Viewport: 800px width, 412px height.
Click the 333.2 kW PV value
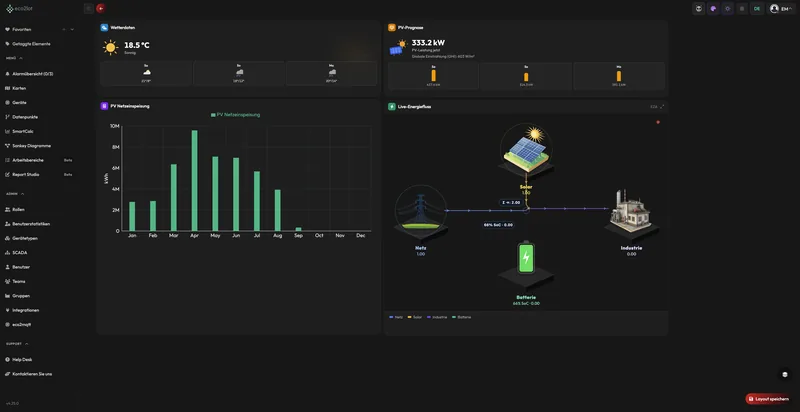click(x=428, y=43)
